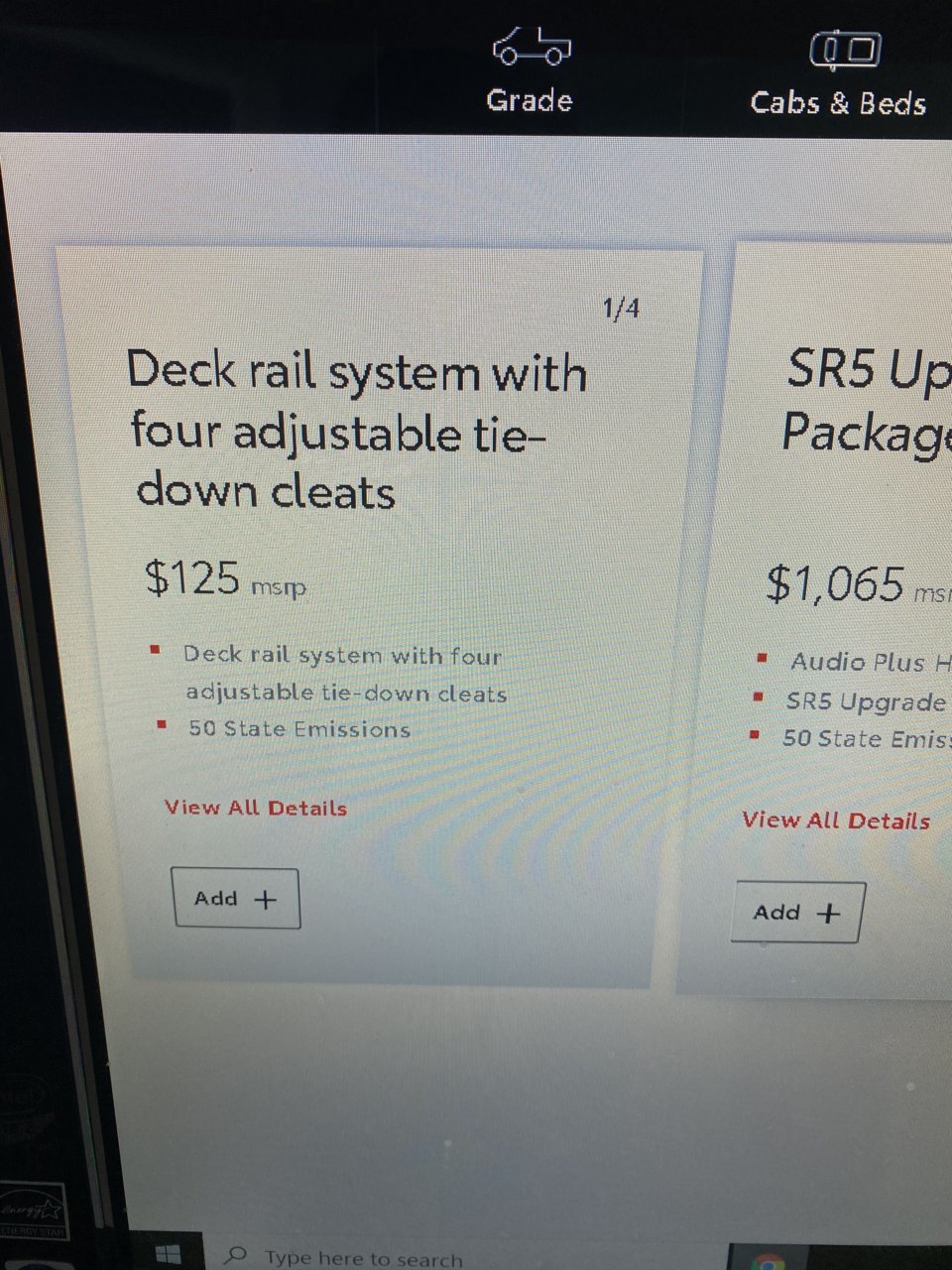Go to the Cabs & Beds step label
Viewport: 952px width, 1270px height.
pyautogui.click(x=839, y=103)
